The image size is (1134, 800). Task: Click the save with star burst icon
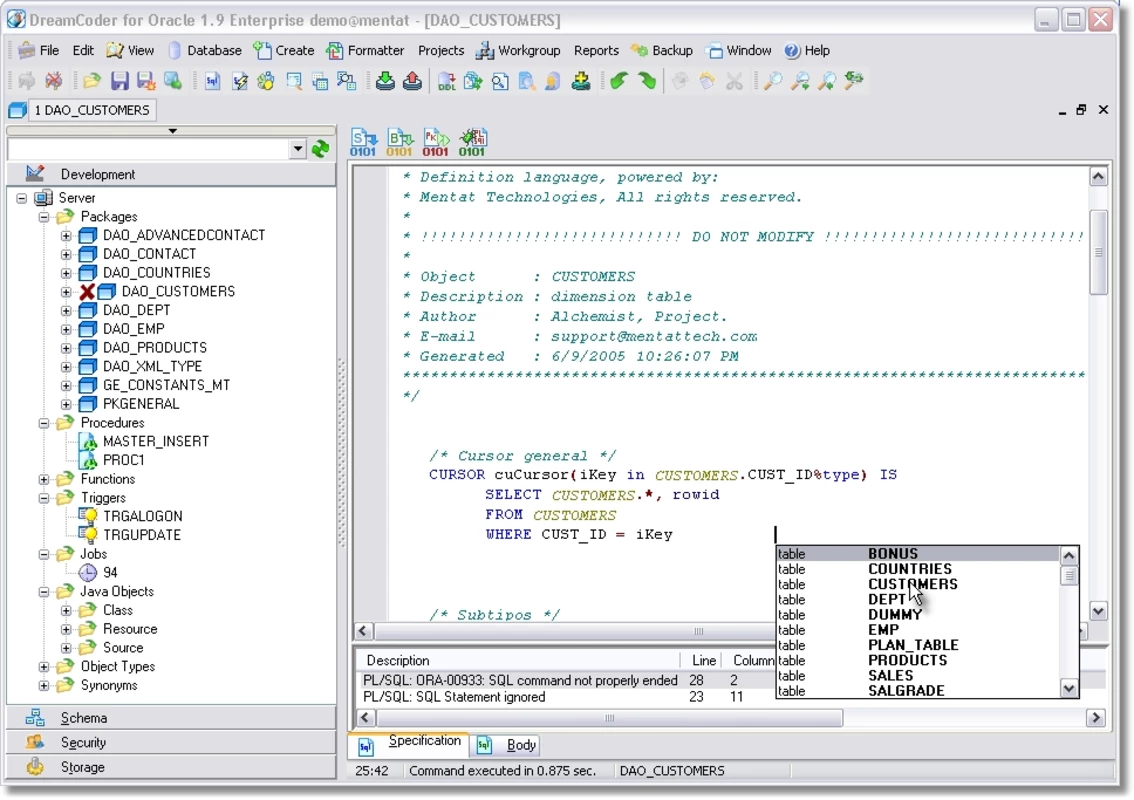[x=146, y=81]
